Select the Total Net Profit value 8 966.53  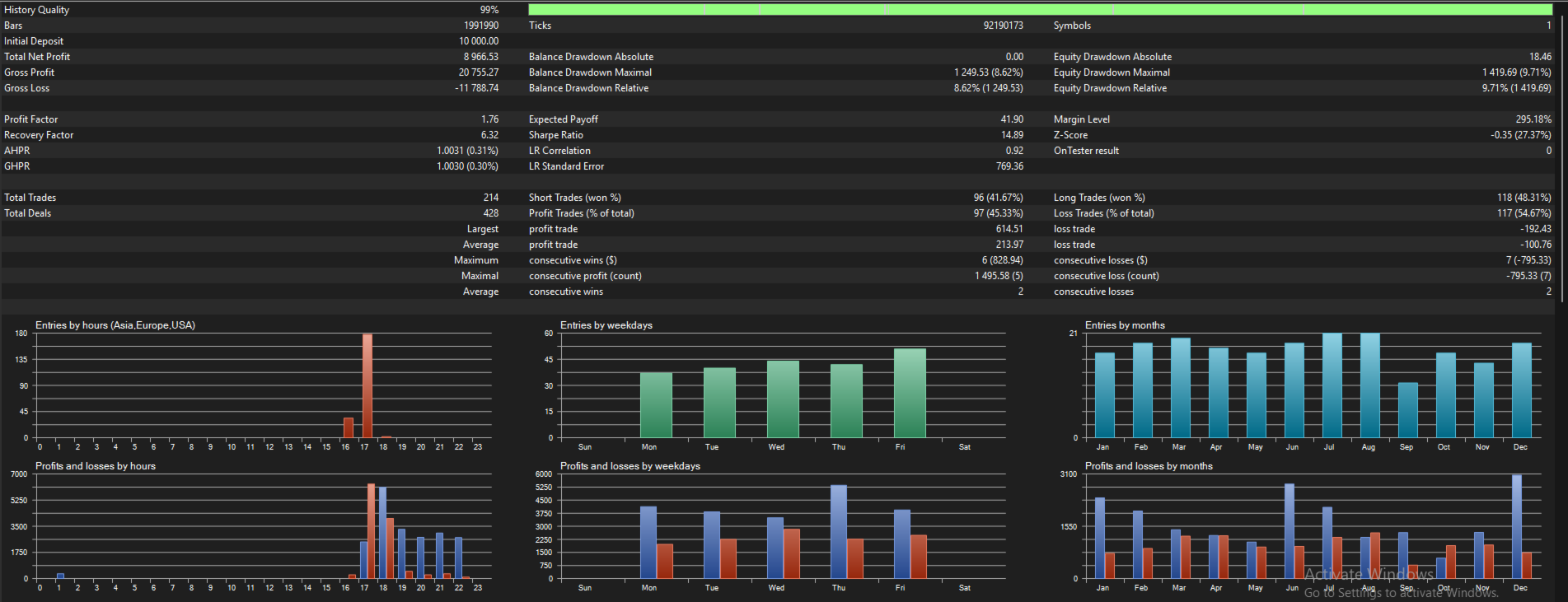(x=480, y=57)
